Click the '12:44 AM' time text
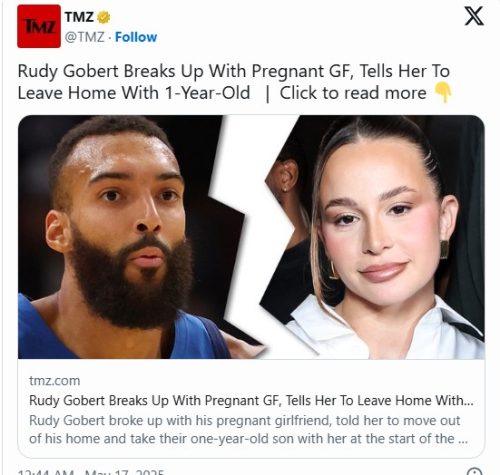This screenshot has height=475, width=500. pos(46,472)
